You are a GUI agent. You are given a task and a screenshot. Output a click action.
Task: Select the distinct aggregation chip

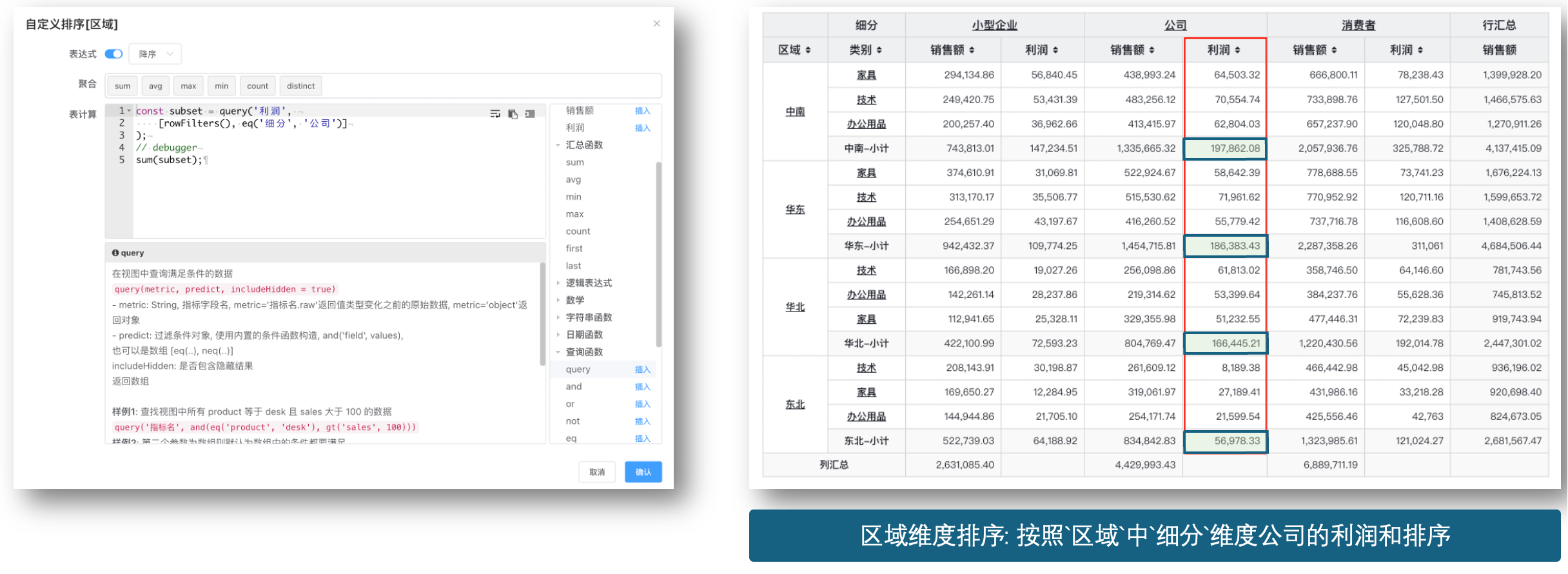pos(300,86)
